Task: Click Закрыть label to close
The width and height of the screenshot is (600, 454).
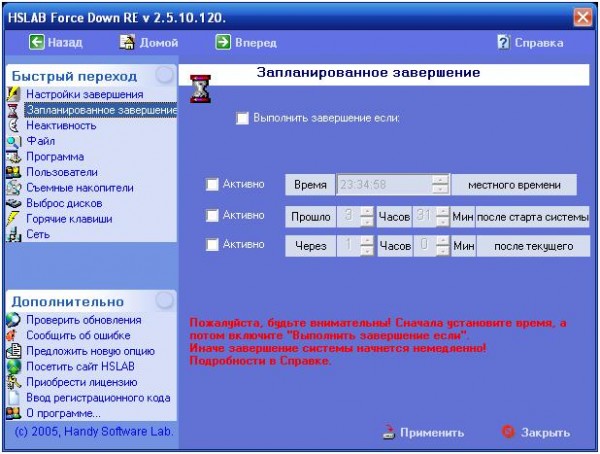Action: (545, 433)
